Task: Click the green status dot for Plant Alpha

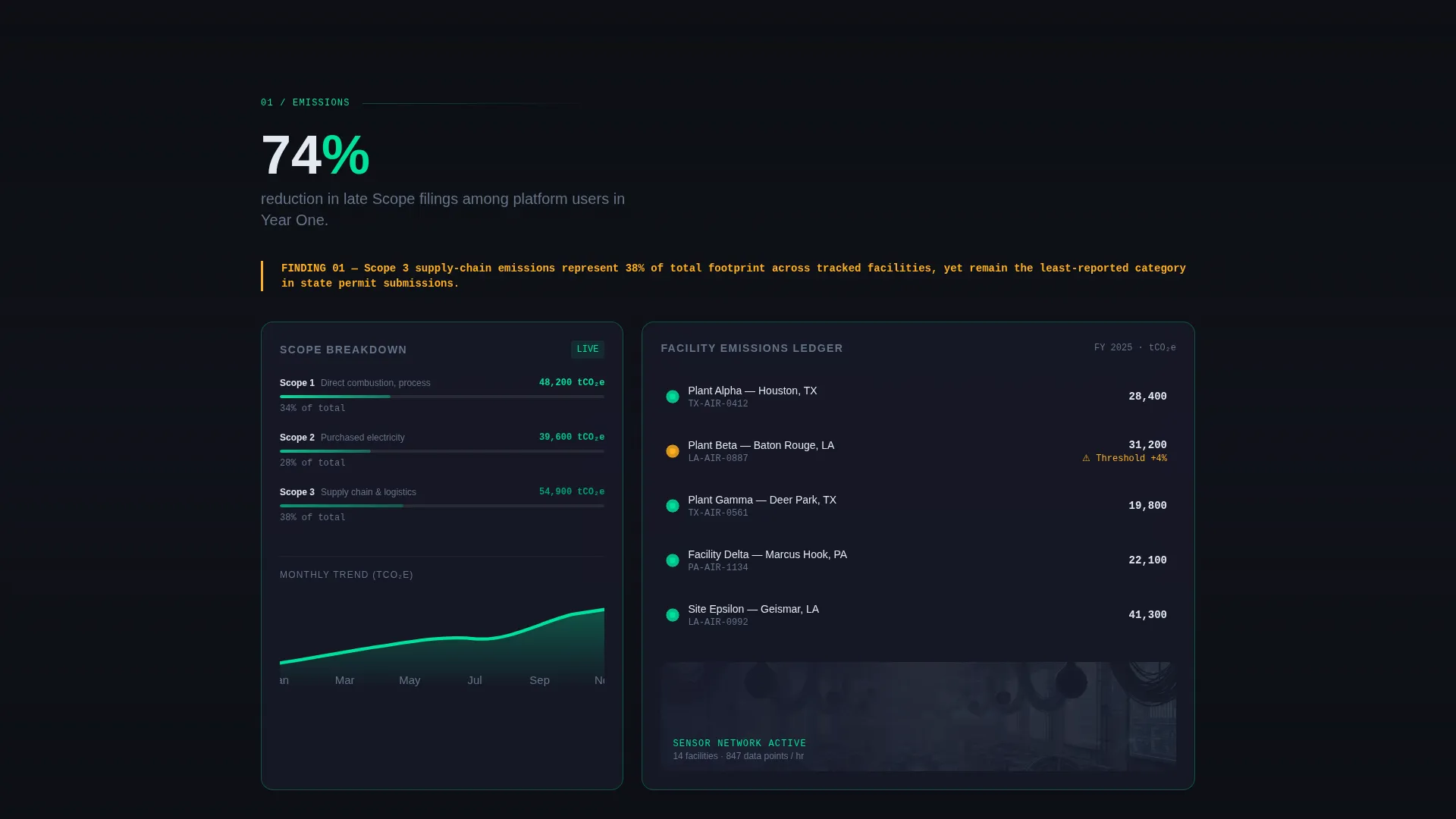Action: pyautogui.click(x=672, y=397)
